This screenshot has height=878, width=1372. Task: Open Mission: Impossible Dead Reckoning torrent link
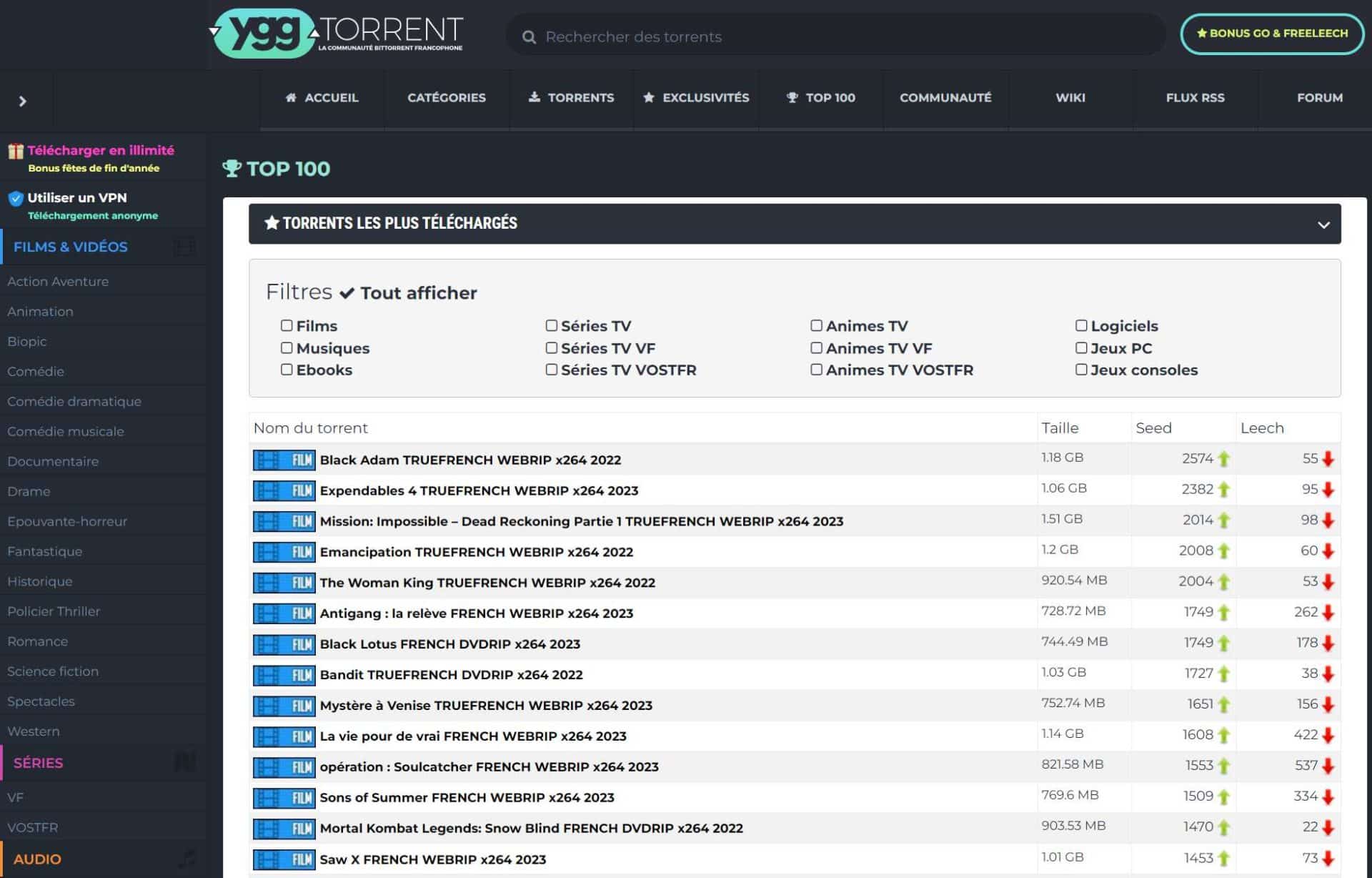pos(581,521)
